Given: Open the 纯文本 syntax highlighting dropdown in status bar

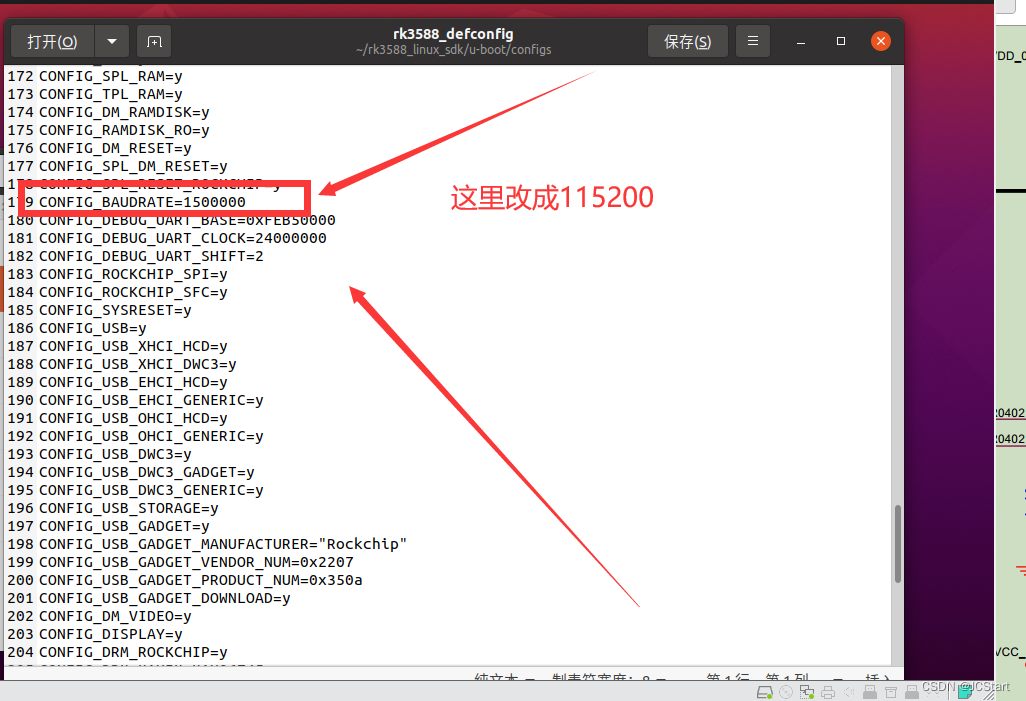Looking at the screenshot, I should 504,679.
